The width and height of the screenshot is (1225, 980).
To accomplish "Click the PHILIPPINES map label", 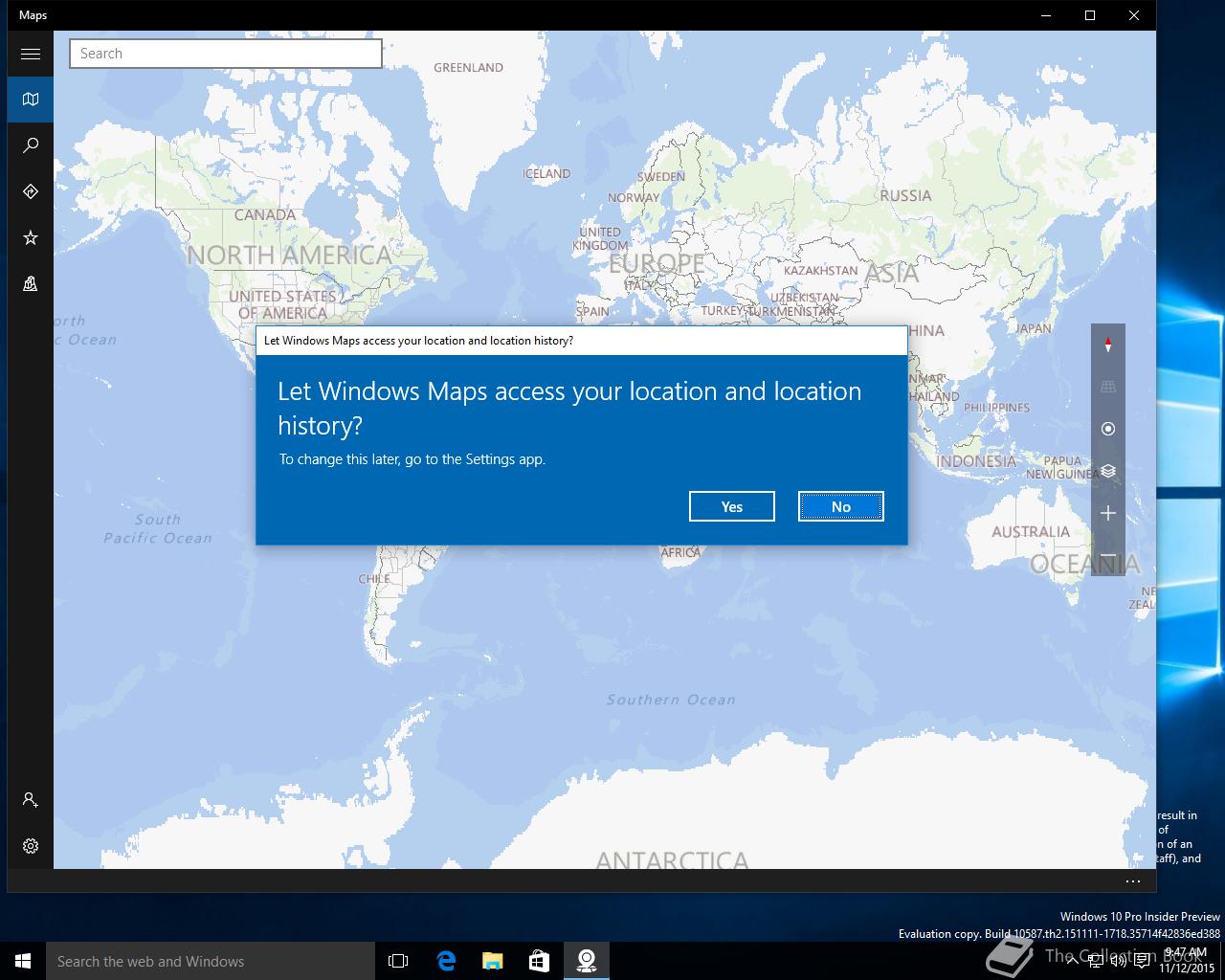I will 996,407.
